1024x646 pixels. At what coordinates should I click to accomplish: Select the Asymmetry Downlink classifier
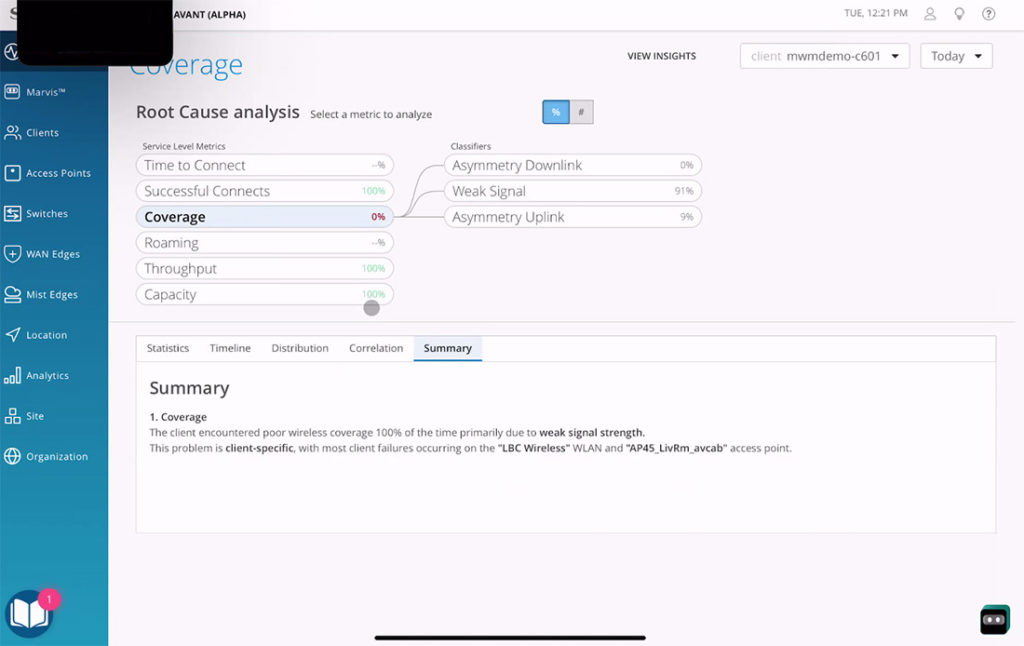pos(573,165)
